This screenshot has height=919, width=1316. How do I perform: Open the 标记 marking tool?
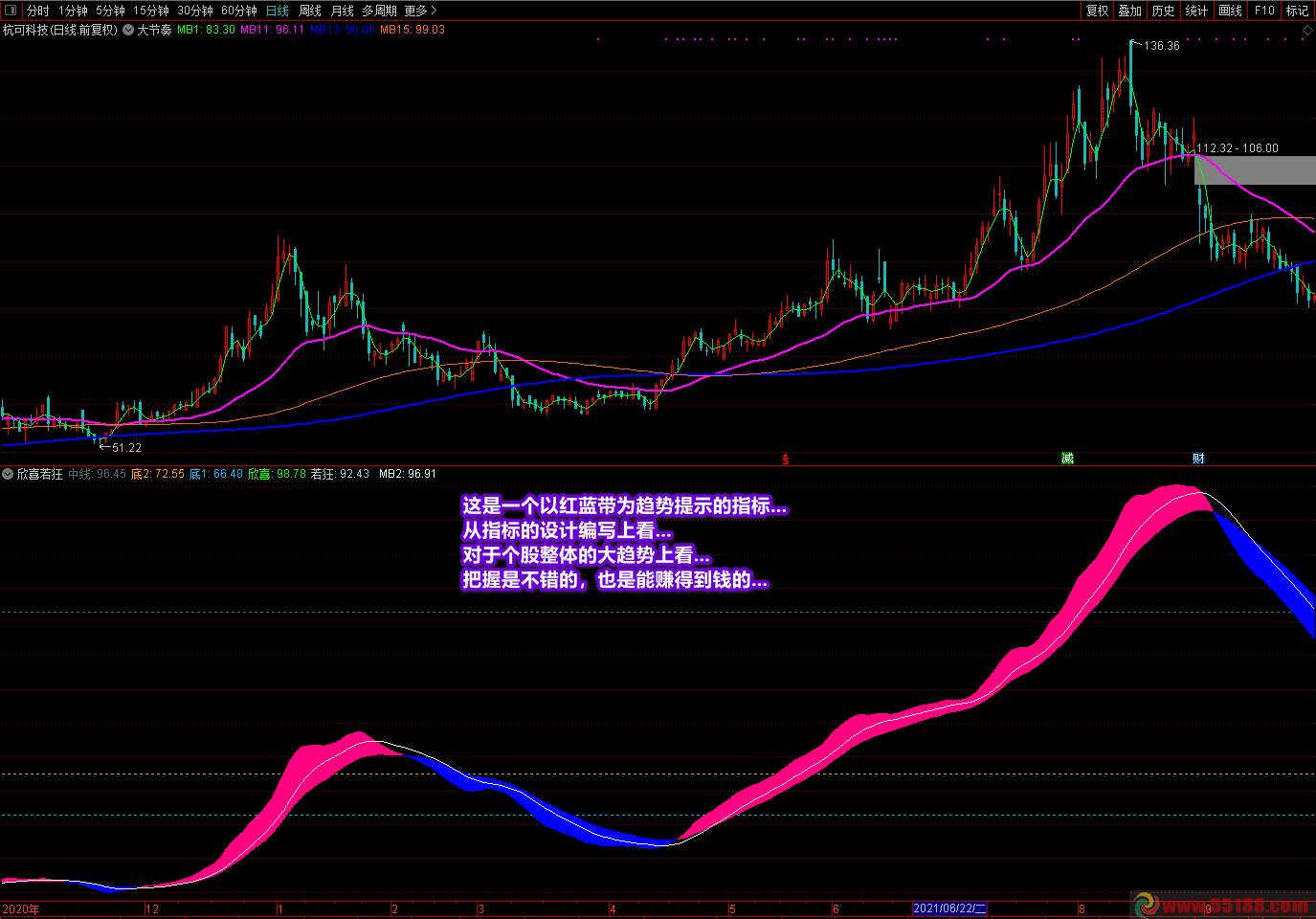(x=1297, y=11)
